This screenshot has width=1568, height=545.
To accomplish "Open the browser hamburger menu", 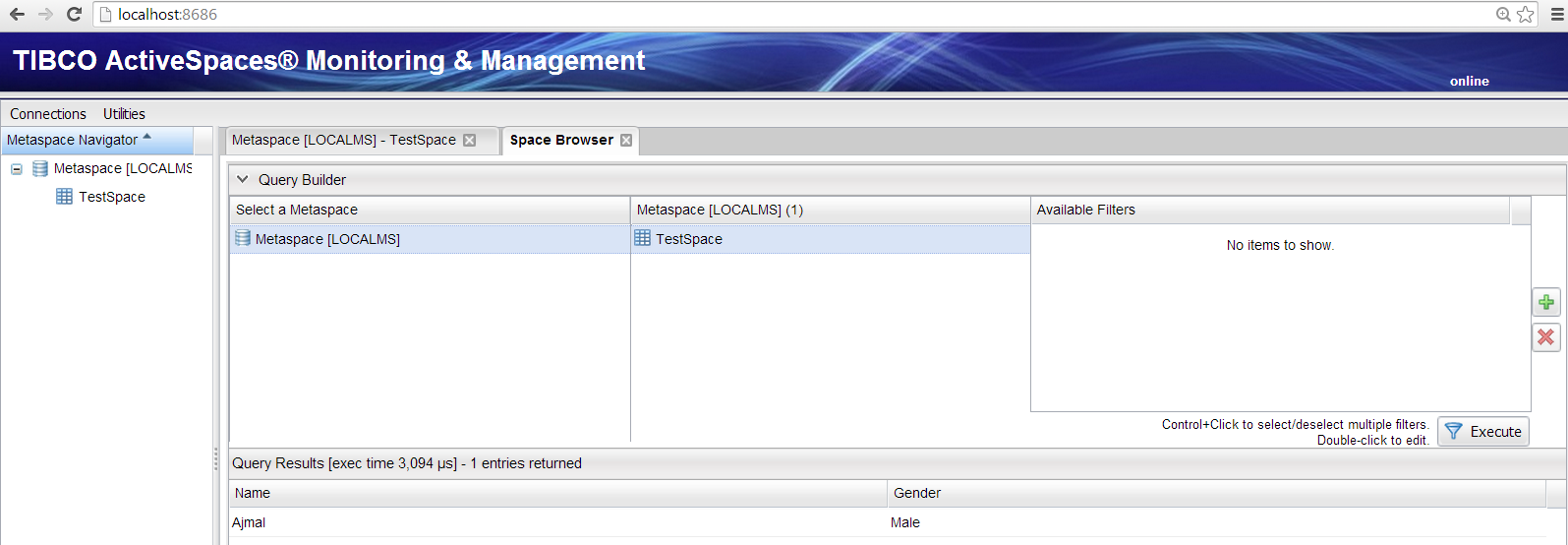I will click(x=1557, y=15).
